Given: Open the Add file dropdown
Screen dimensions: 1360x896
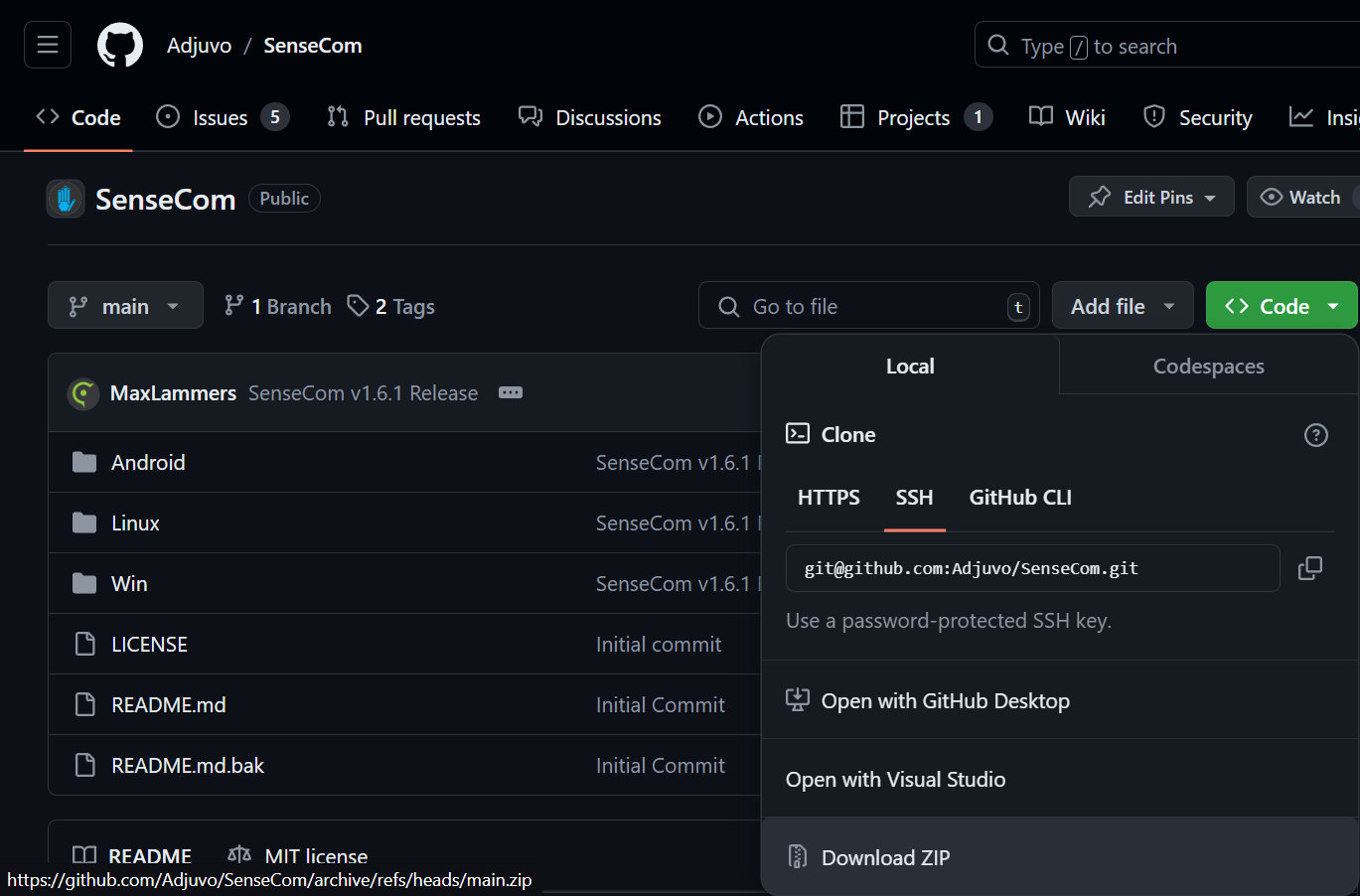Looking at the screenshot, I should (1123, 305).
